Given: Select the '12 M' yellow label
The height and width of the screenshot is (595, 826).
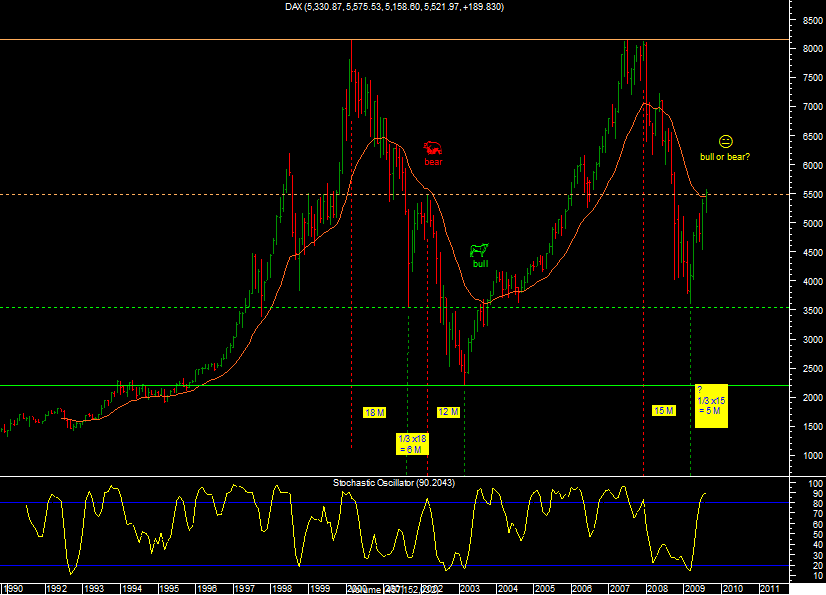Looking at the screenshot, I should coord(448,412).
